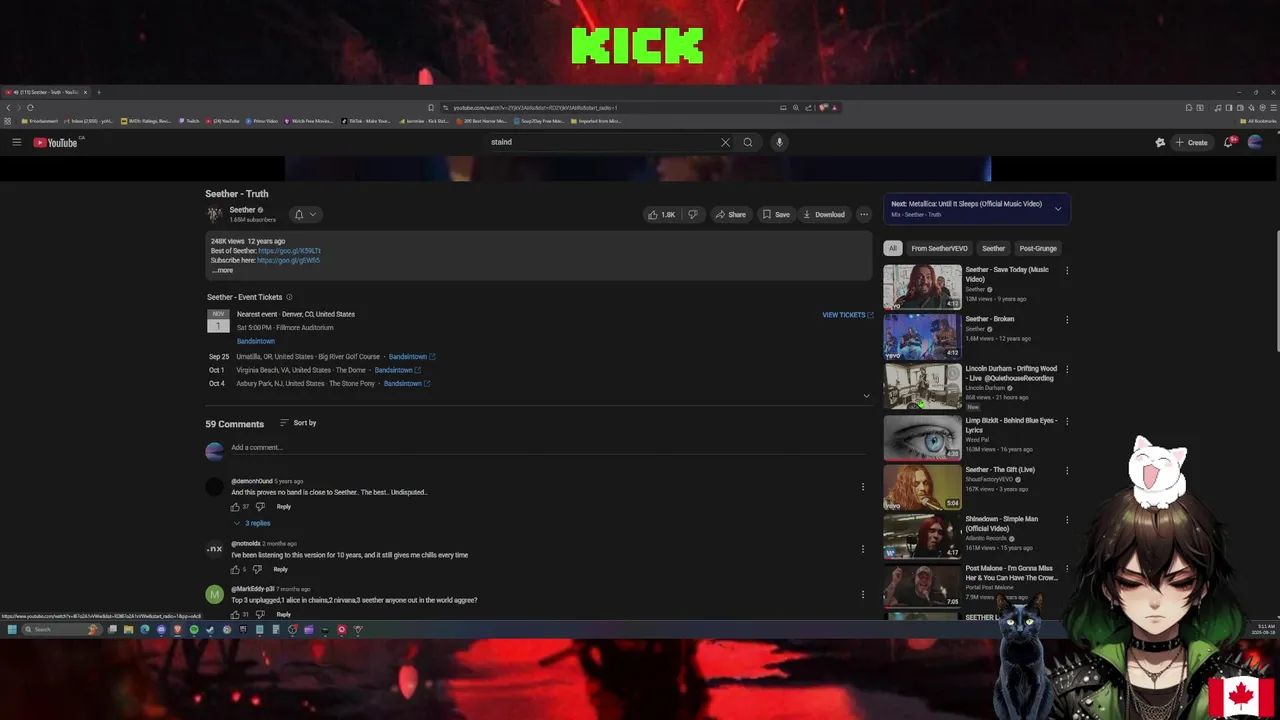Screen dimensions: 1280x720
Task: Open Bandsintown link for Umatilla event
Action: coord(411,357)
